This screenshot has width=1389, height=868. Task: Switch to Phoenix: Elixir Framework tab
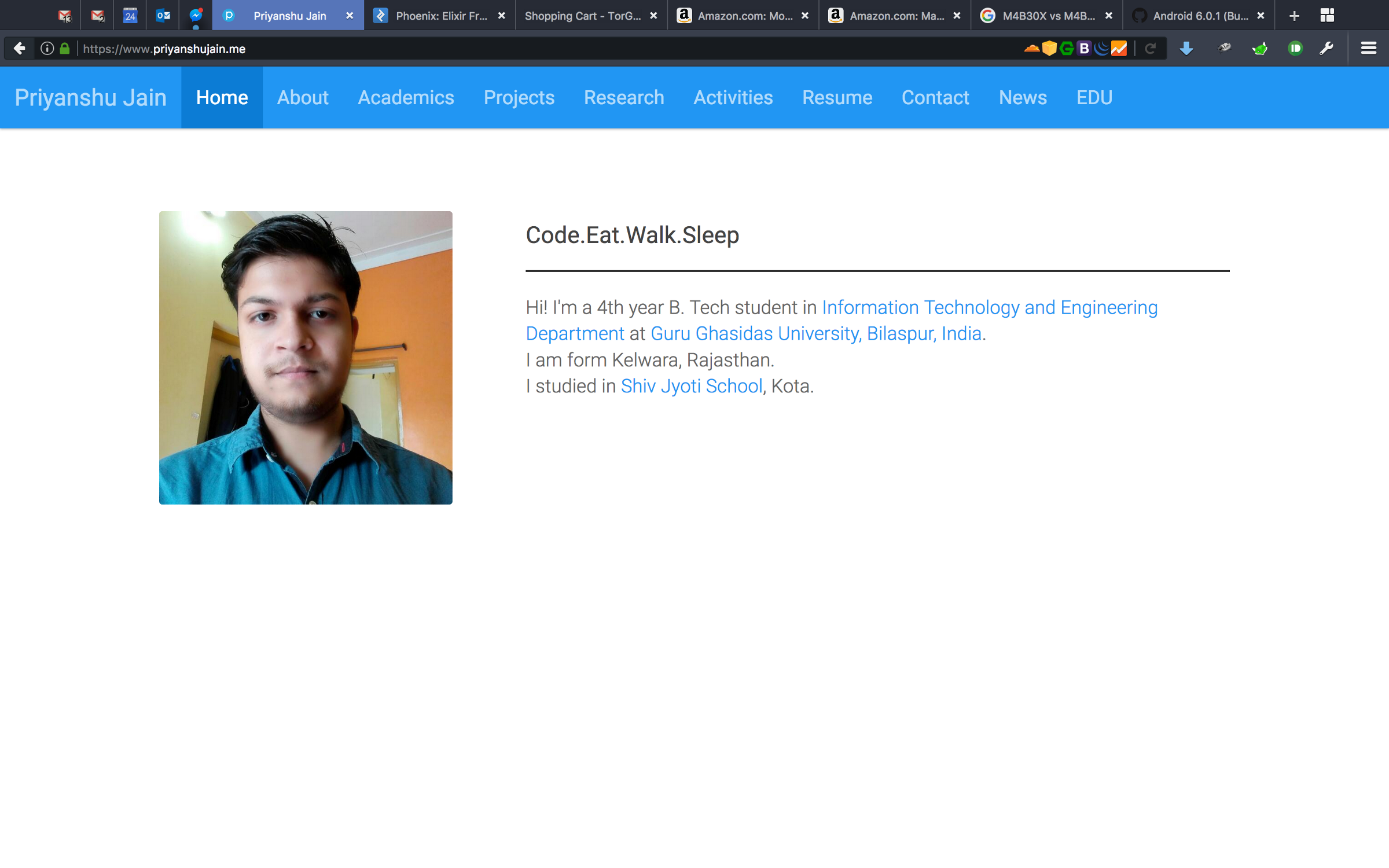[x=440, y=16]
